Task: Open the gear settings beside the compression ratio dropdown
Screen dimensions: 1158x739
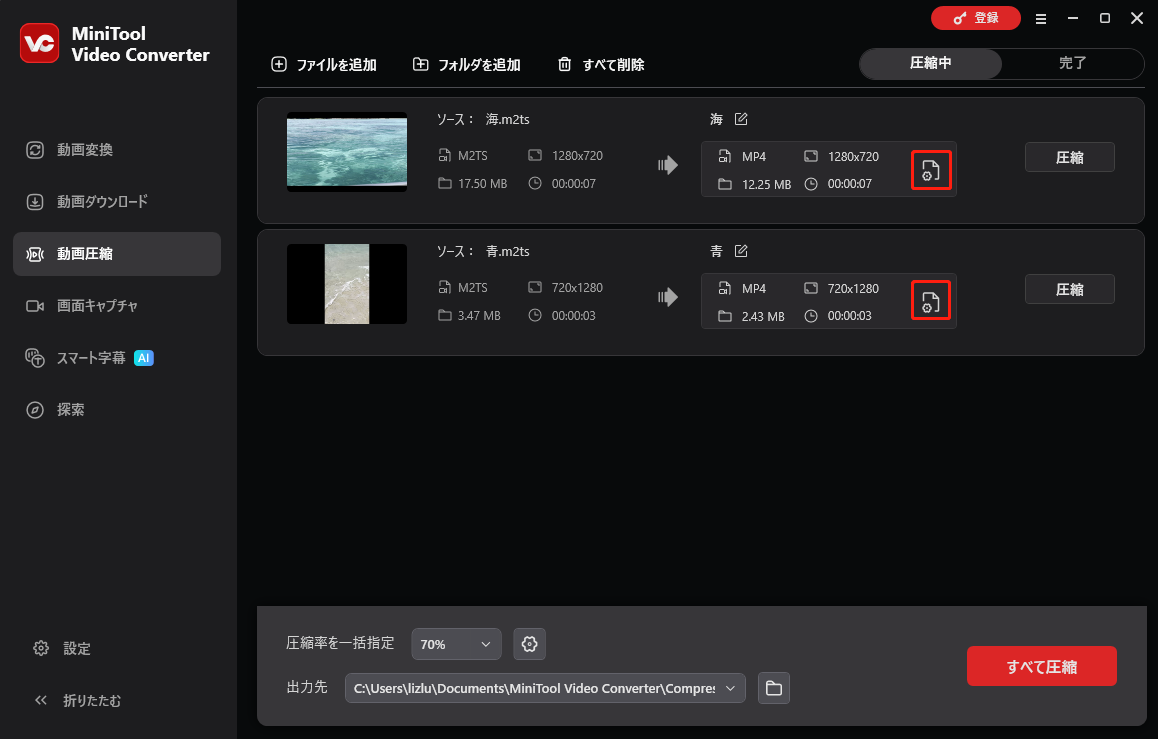Action: click(529, 644)
